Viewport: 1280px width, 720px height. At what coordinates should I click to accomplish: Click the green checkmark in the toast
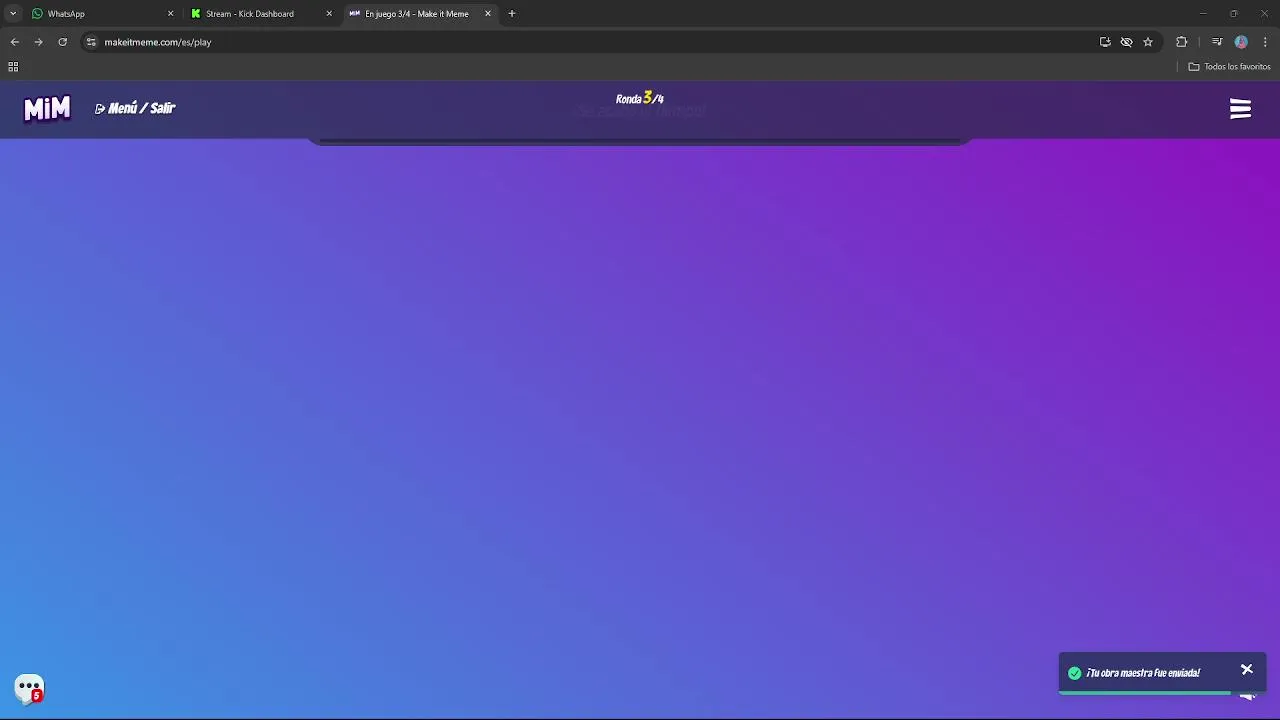point(1075,673)
